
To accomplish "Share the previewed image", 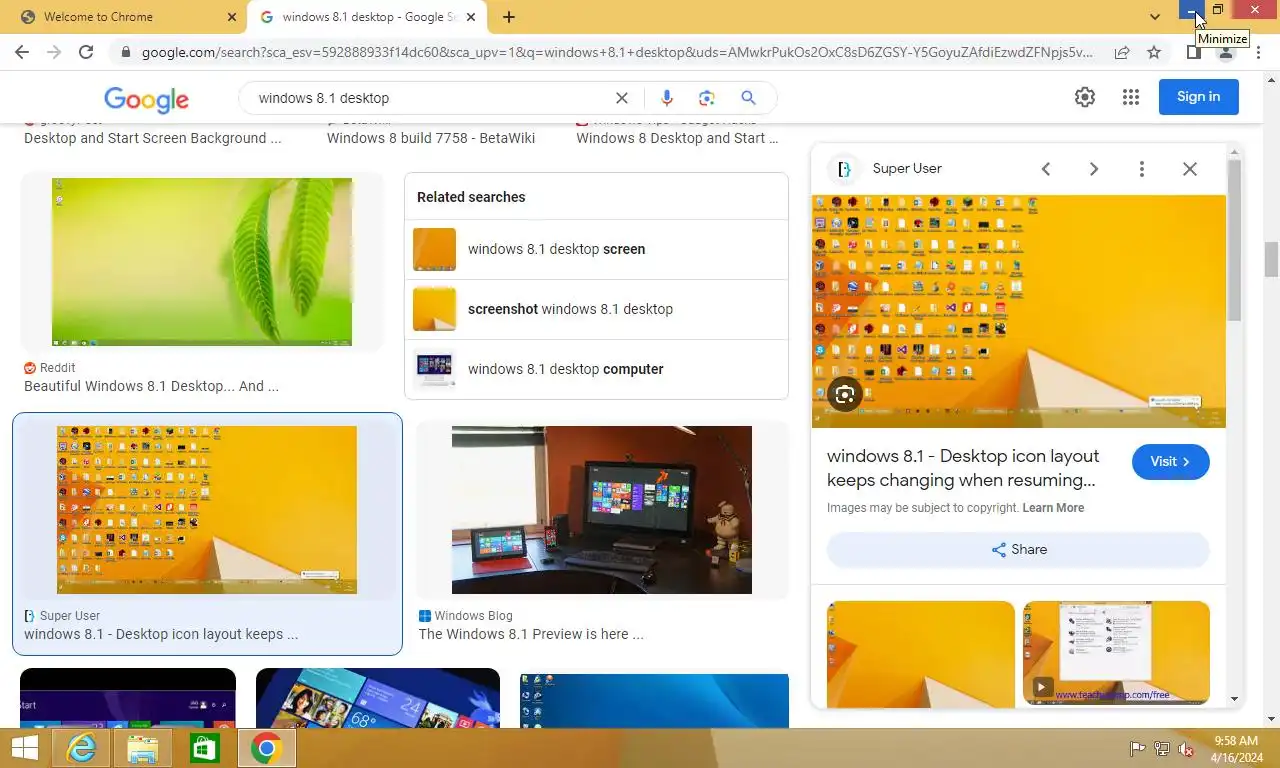I will pos(1018,550).
